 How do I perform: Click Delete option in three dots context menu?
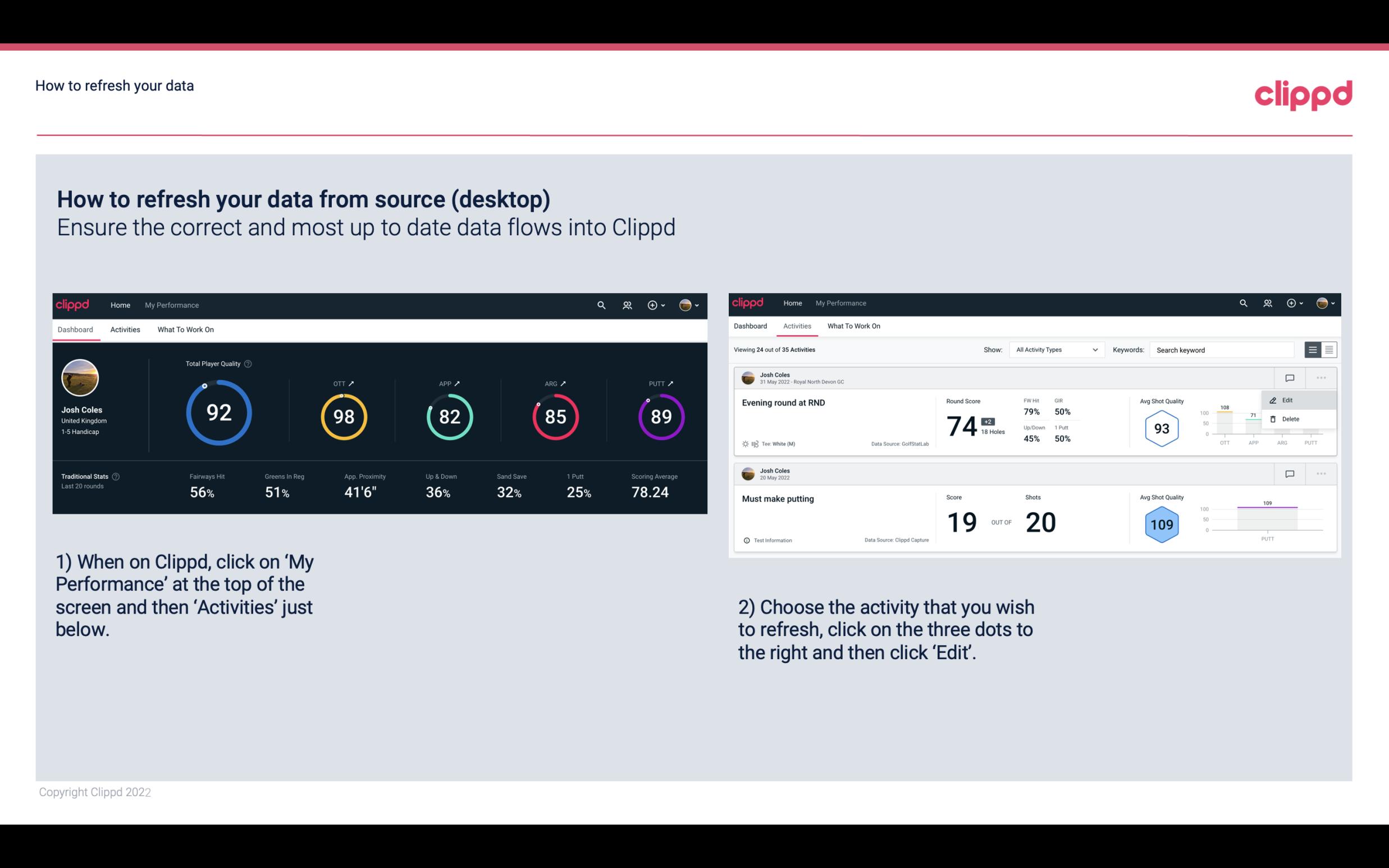click(1293, 419)
